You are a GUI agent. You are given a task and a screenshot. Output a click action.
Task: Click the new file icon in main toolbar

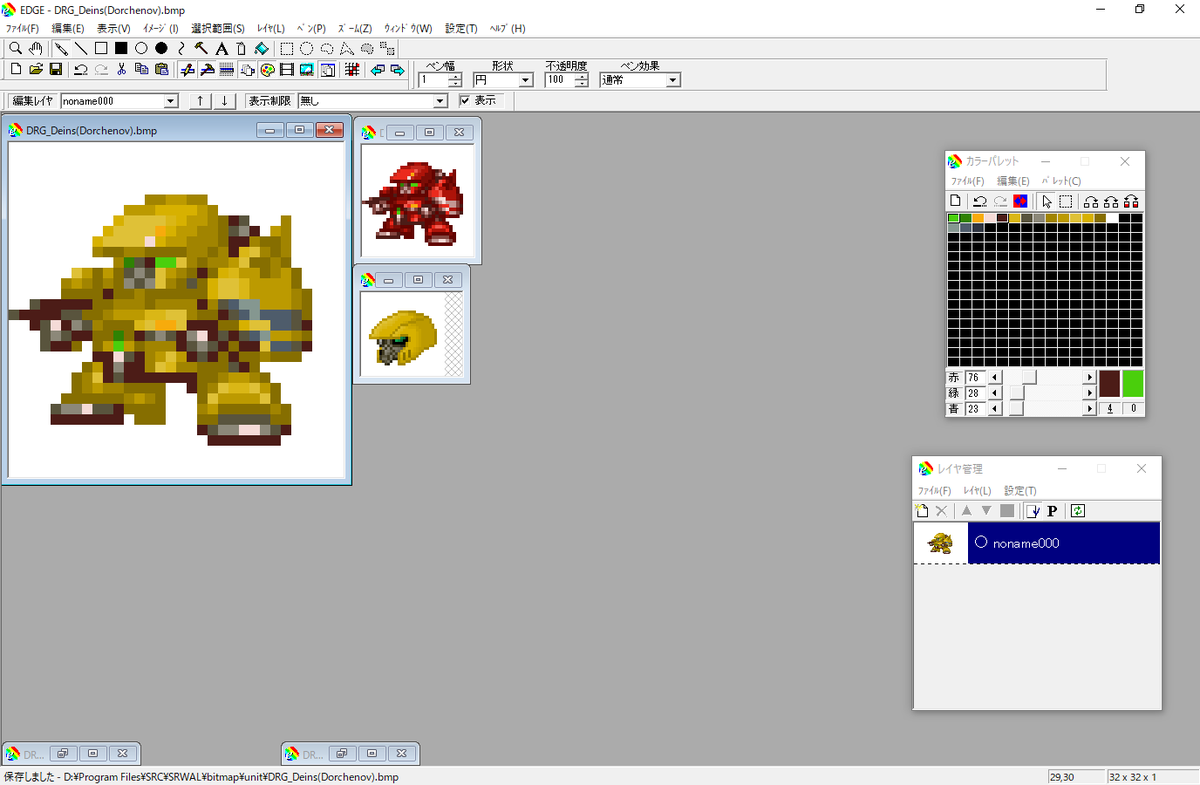click(x=16, y=70)
